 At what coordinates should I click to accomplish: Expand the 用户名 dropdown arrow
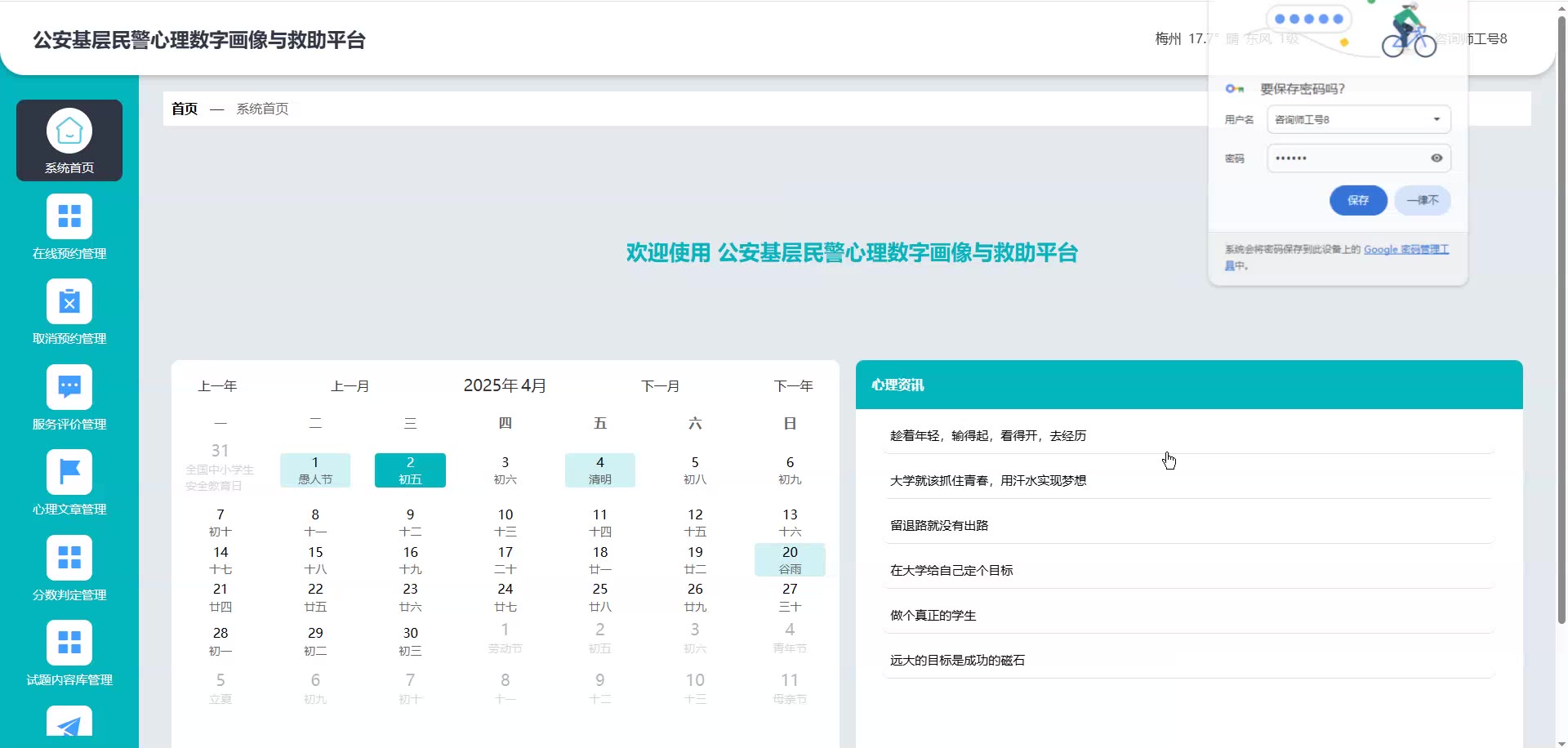click(1436, 120)
